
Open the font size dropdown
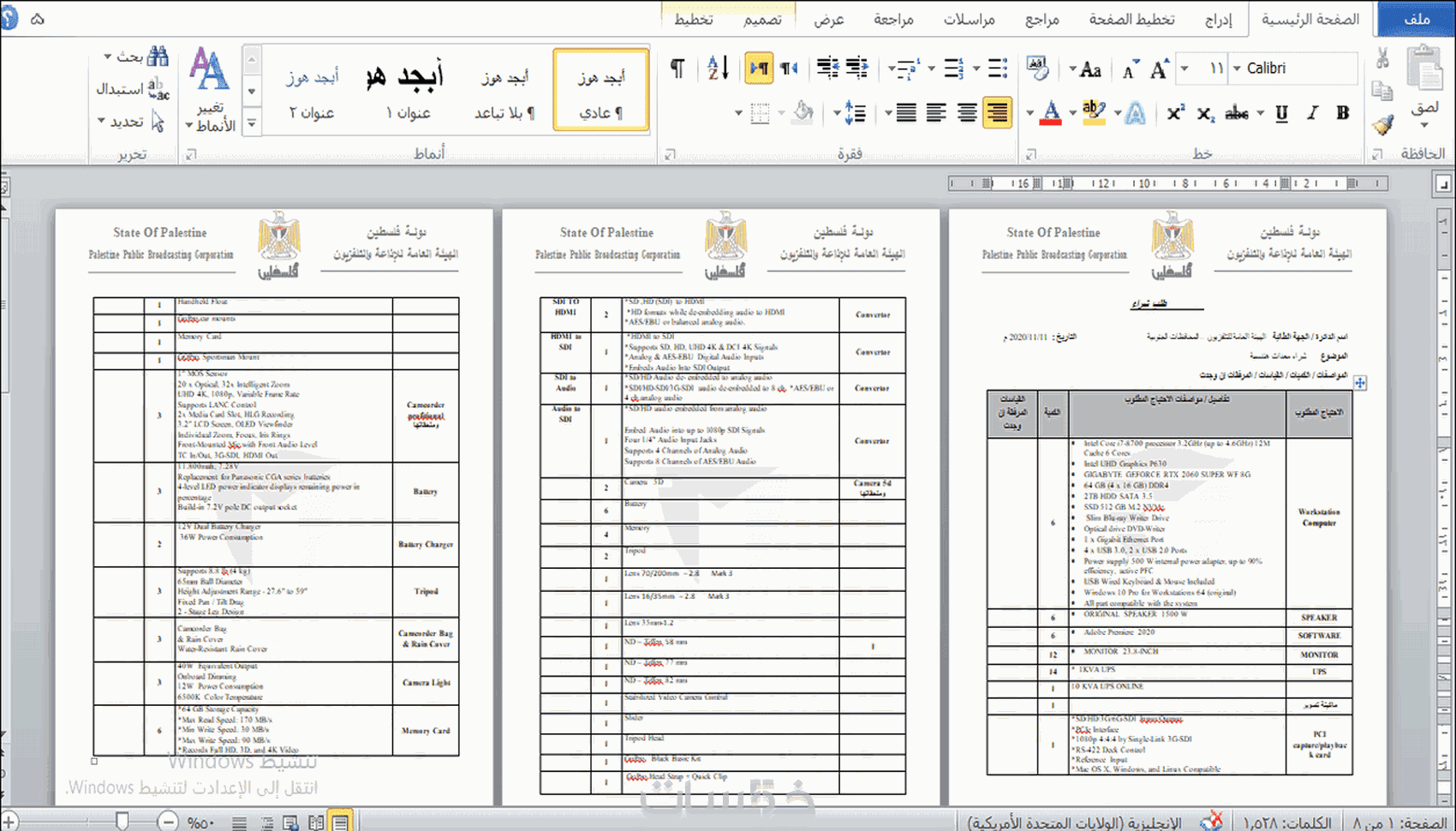pos(1184,69)
